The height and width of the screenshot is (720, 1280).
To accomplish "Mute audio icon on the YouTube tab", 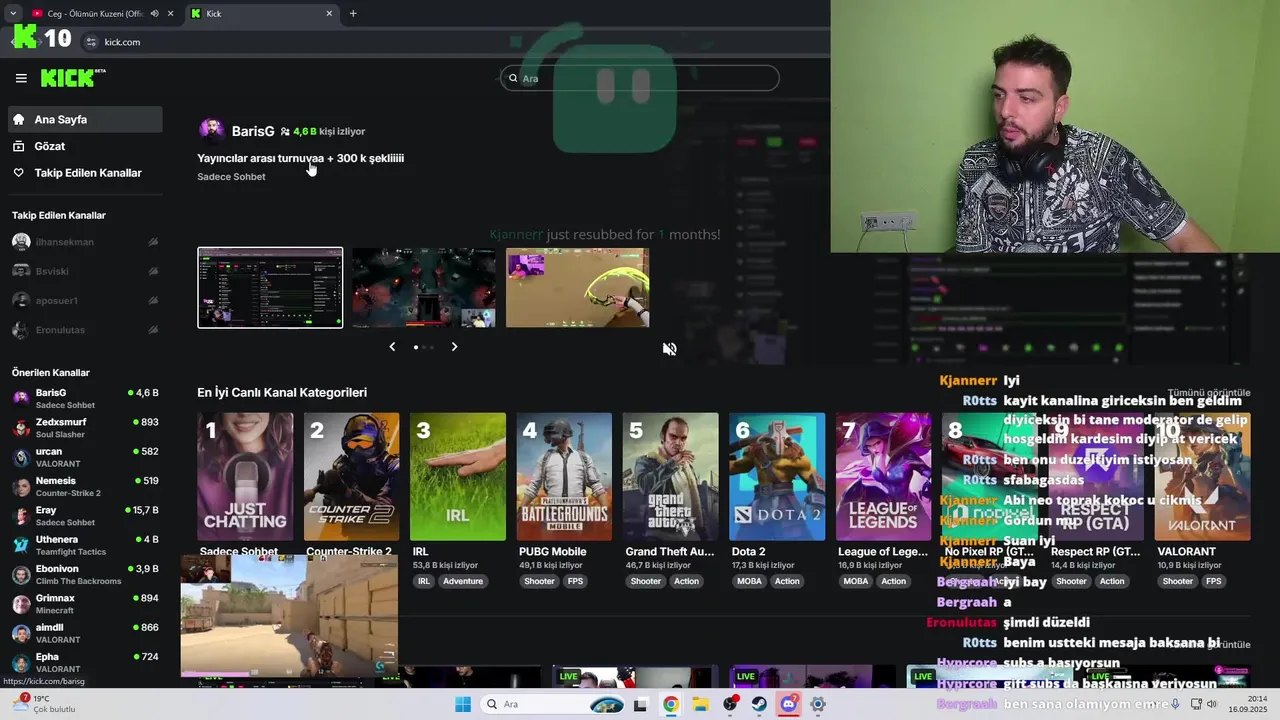I will click(x=154, y=13).
